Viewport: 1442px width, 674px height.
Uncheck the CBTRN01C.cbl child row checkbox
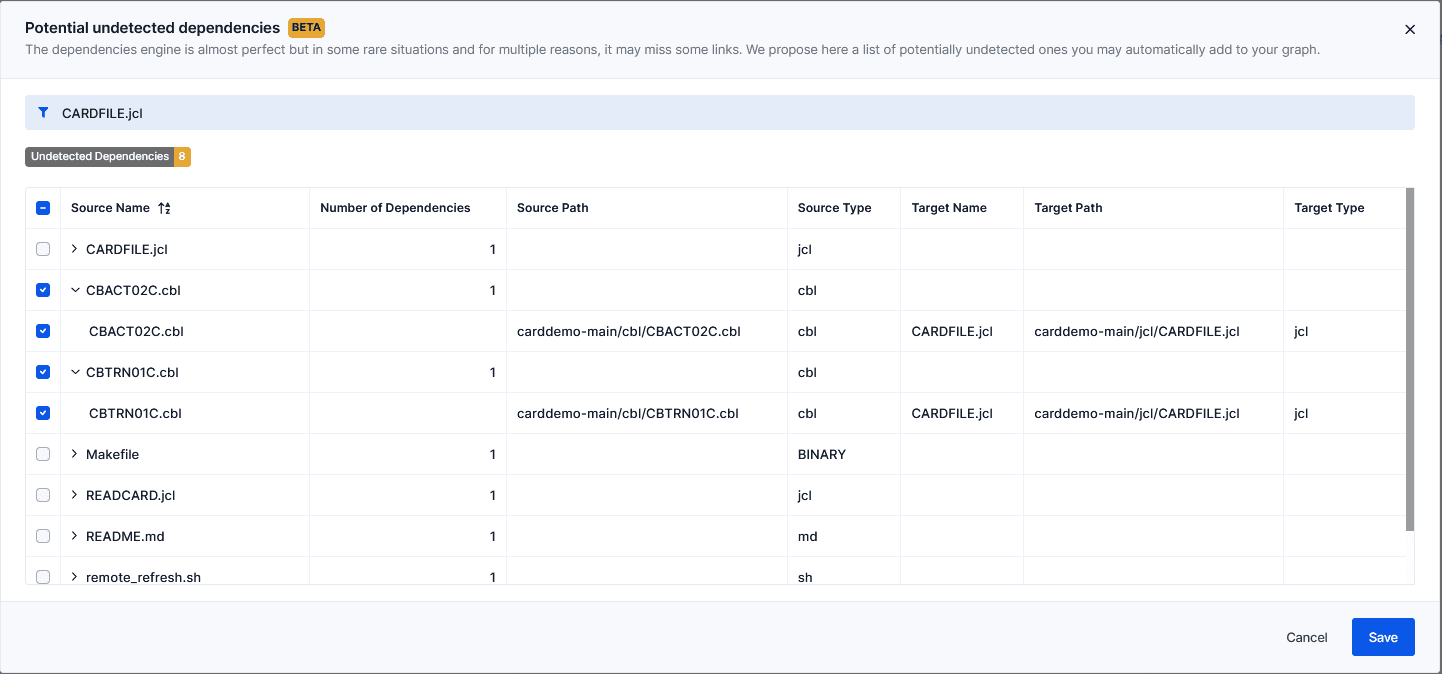43,413
